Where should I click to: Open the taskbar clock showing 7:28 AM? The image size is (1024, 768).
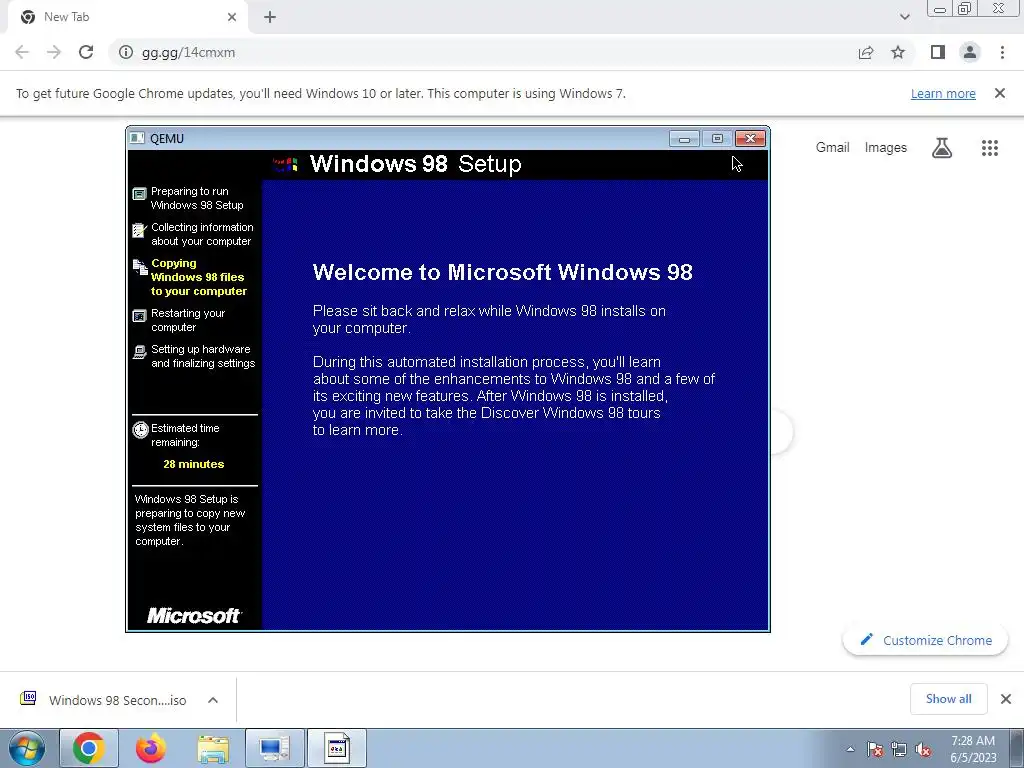pyautogui.click(x=973, y=749)
